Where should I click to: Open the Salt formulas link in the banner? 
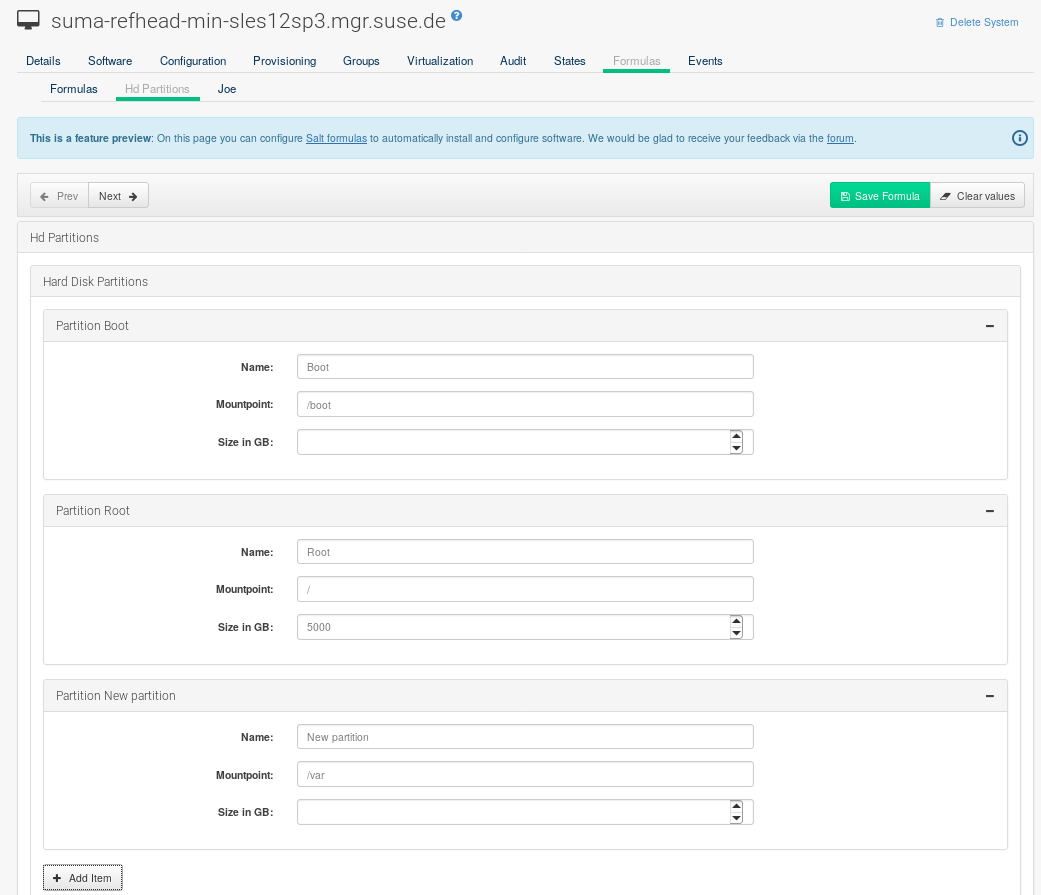click(336, 138)
